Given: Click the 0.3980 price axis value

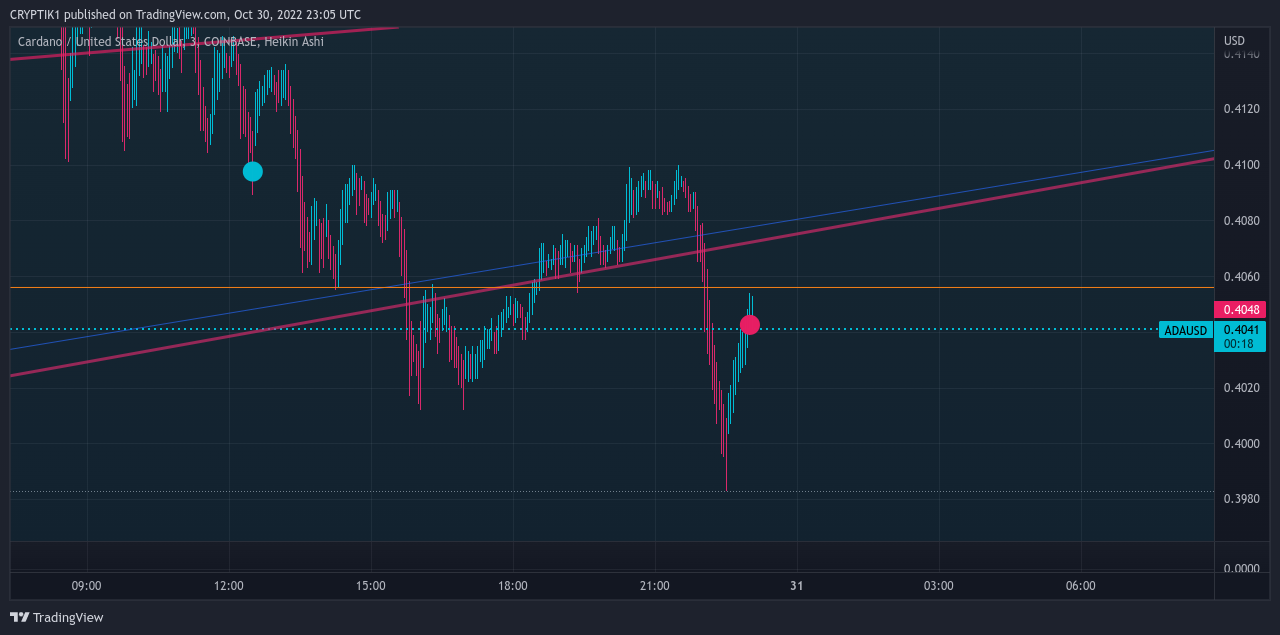Looking at the screenshot, I should 1241,499.
